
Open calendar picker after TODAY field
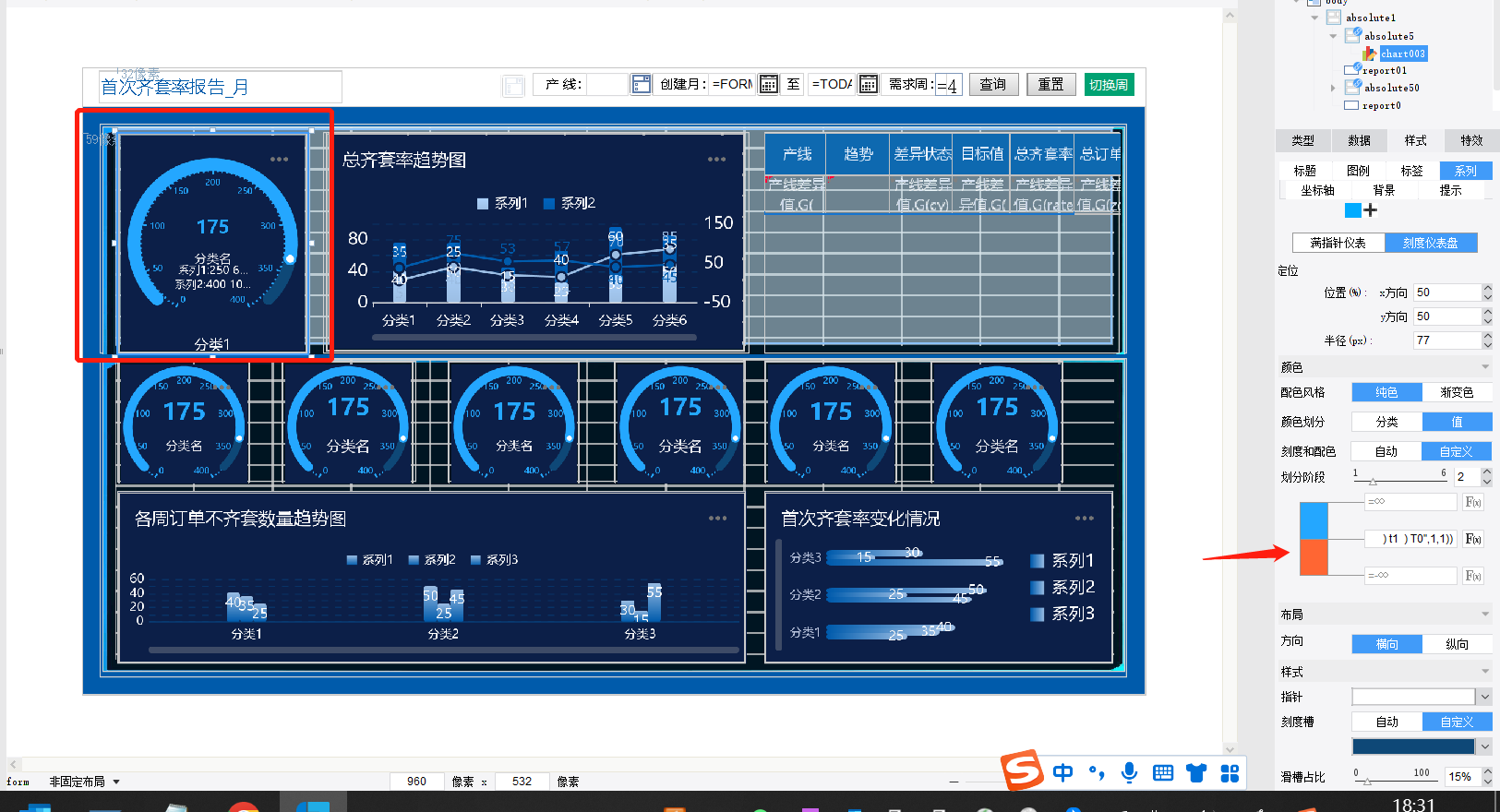point(868,85)
